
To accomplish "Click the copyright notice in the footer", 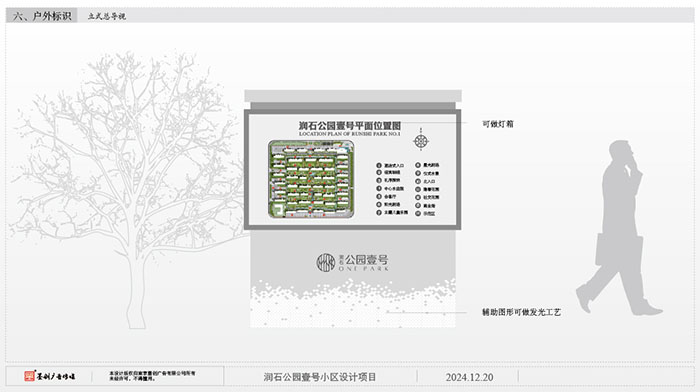I will (x=152, y=376).
